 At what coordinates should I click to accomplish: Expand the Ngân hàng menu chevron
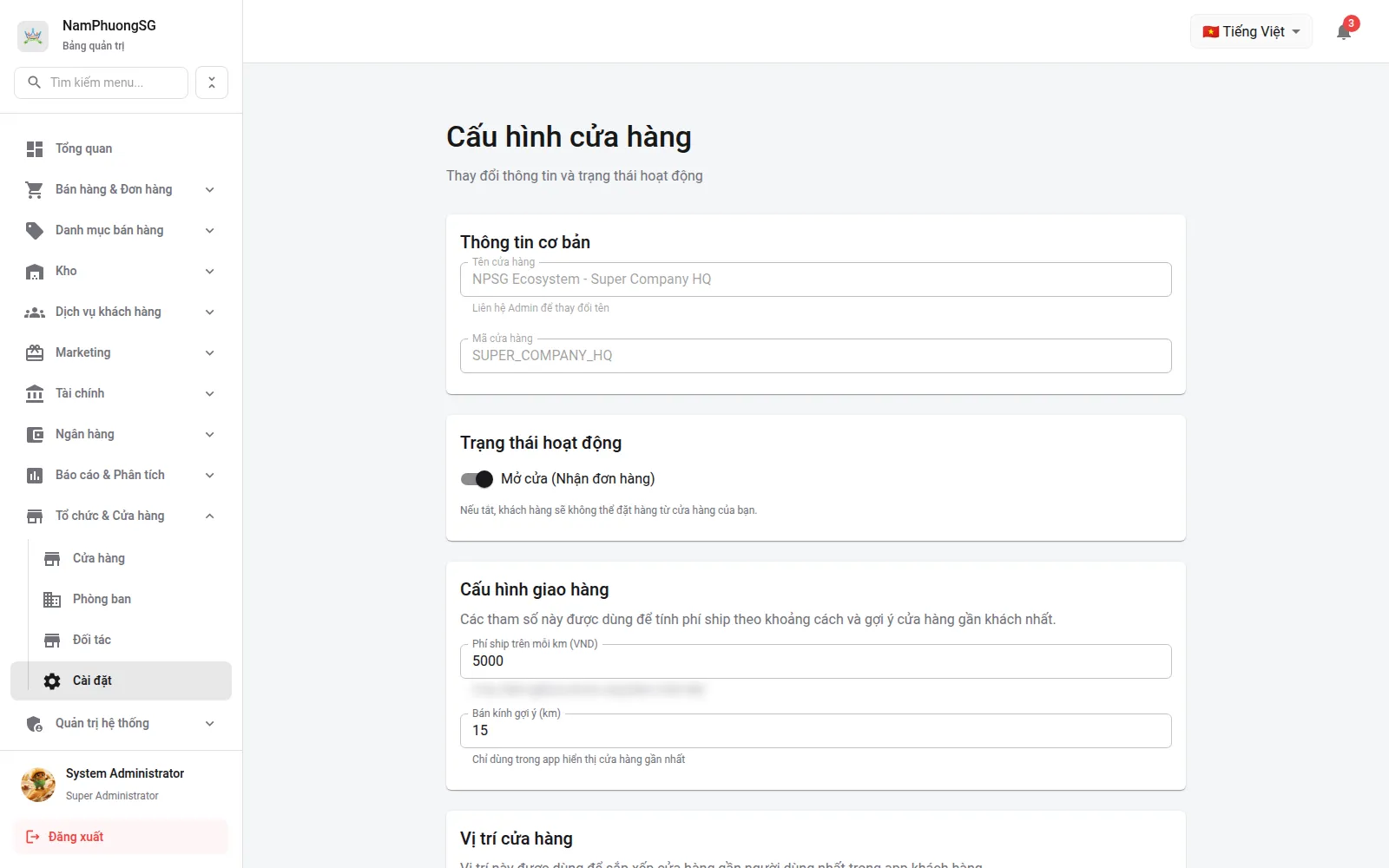pyautogui.click(x=209, y=435)
